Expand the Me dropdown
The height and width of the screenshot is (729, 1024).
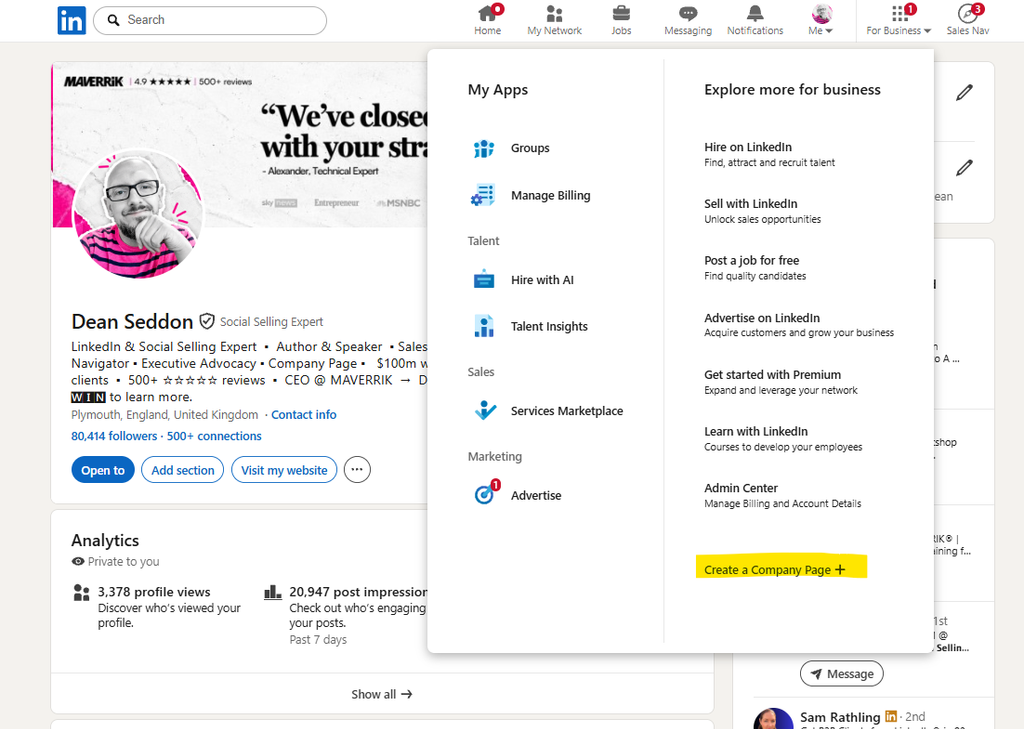point(822,20)
